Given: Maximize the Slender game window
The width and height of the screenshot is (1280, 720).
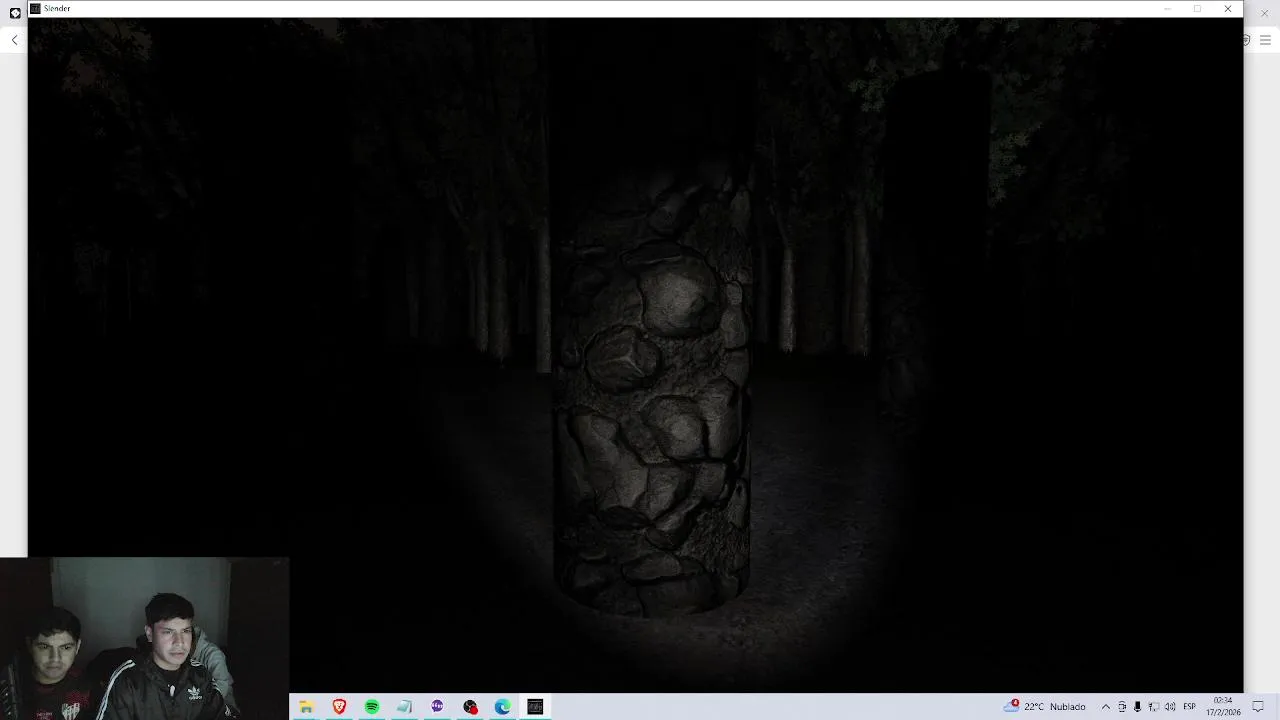Looking at the screenshot, I should [1197, 9].
